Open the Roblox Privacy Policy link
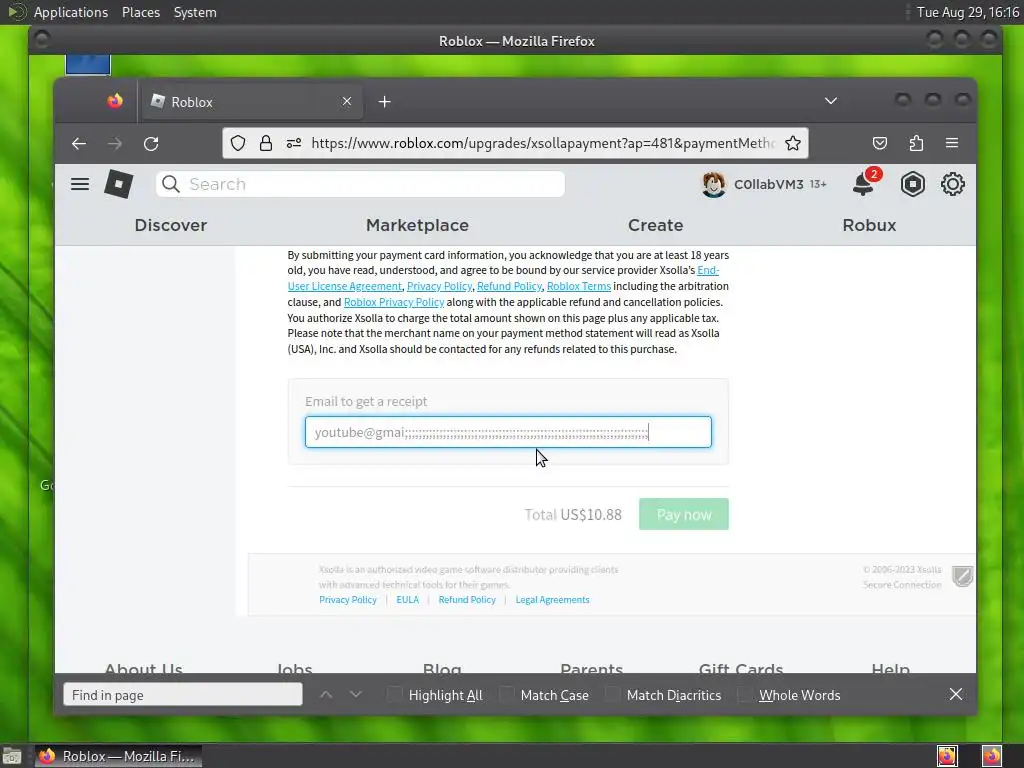1024x768 pixels. click(x=394, y=302)
